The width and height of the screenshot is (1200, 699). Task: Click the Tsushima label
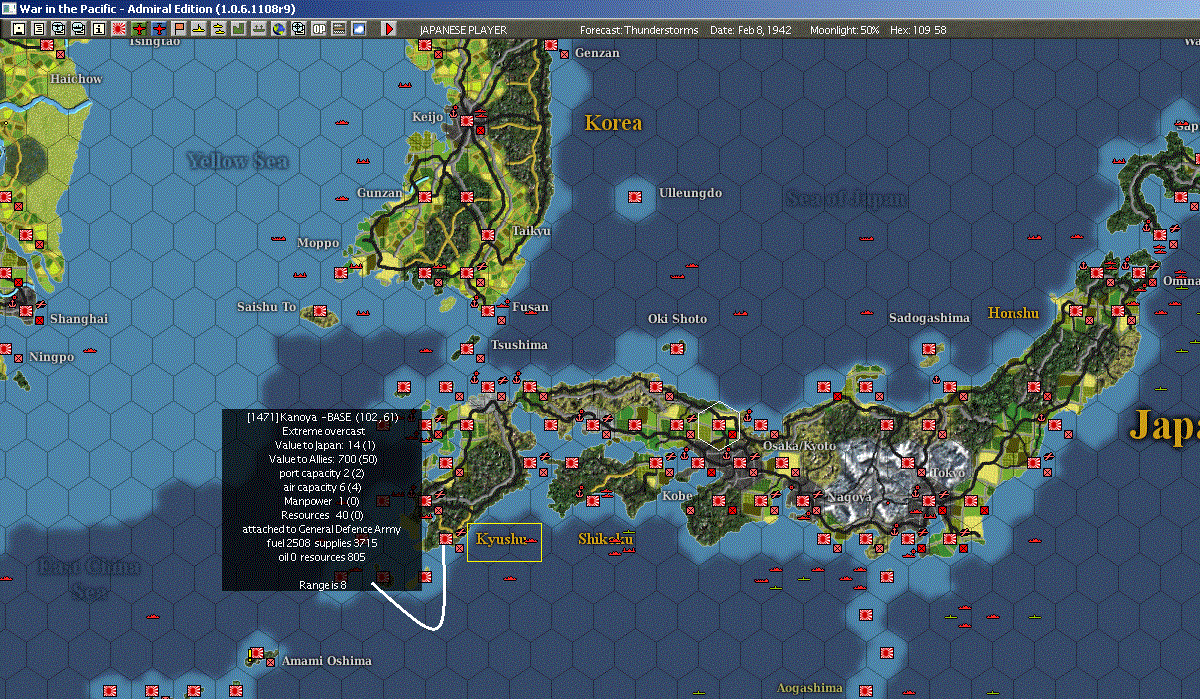pyautogui.click(x=519, y=344)
